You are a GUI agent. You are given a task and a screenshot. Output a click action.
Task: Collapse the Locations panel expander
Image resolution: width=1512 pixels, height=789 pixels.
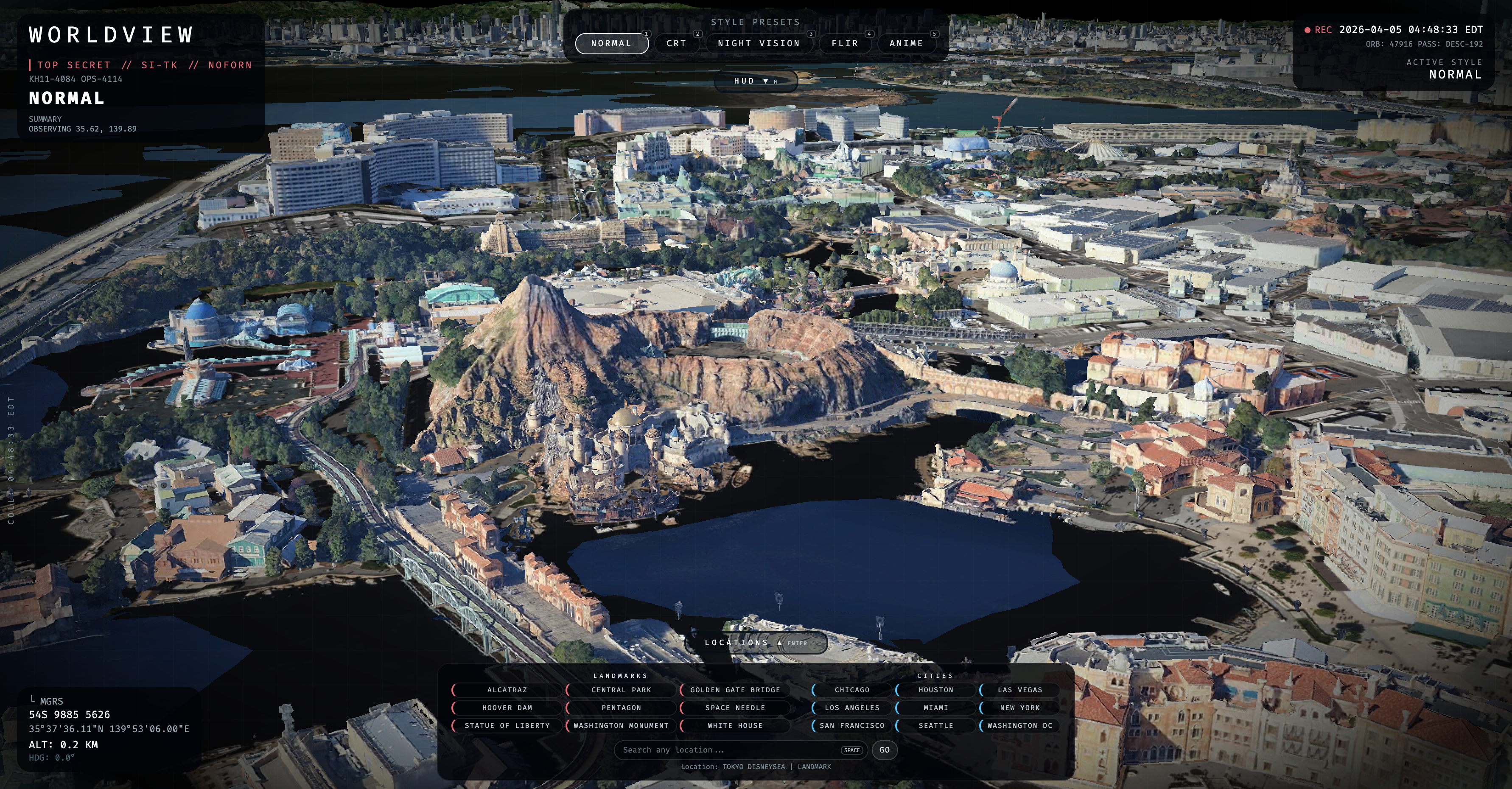(756, 643)
